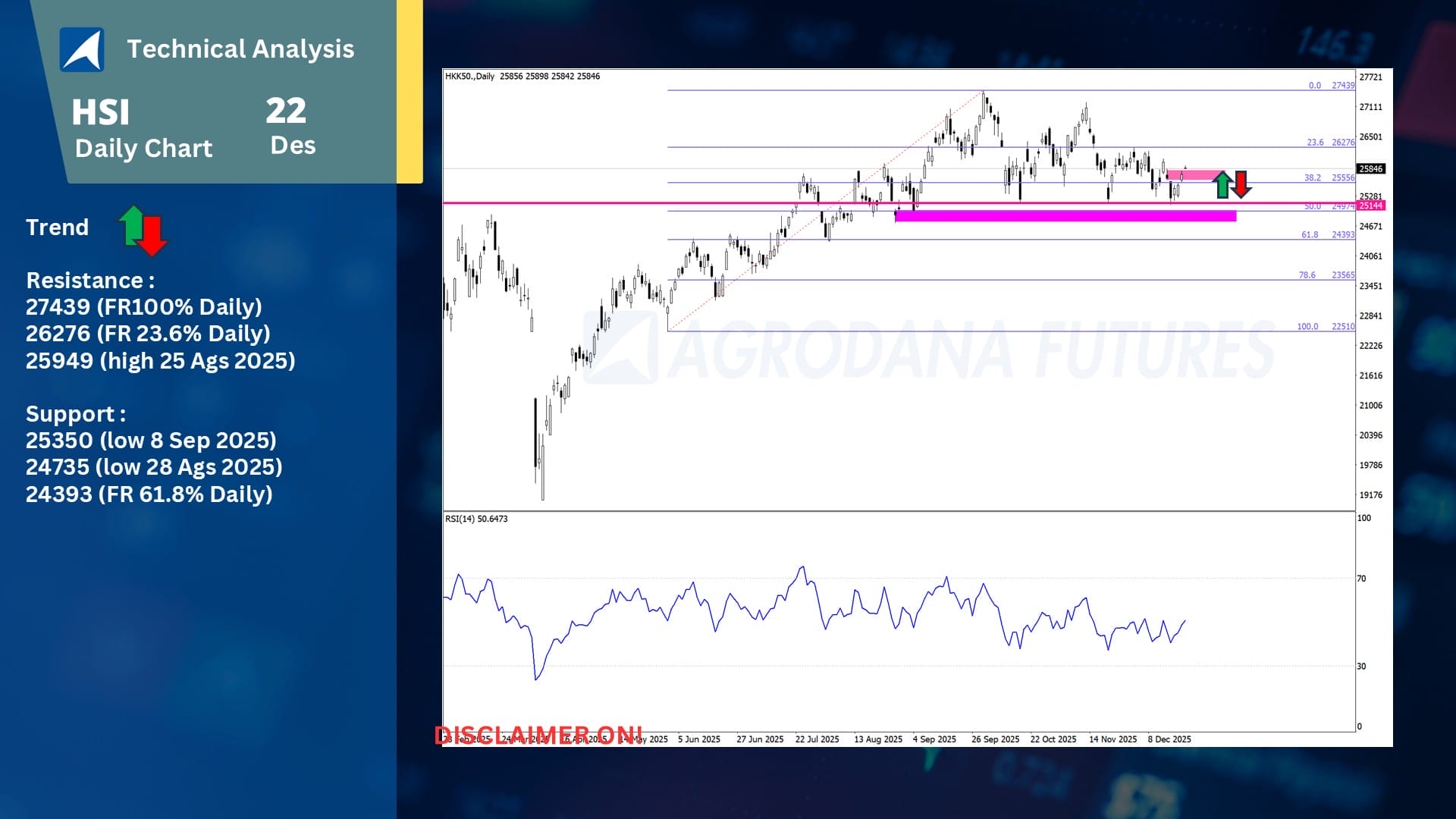The height and width of the screenshot is (819, 1456).
Task: Click the pink 25144 price tag on axis
Action: point(1370,206)
